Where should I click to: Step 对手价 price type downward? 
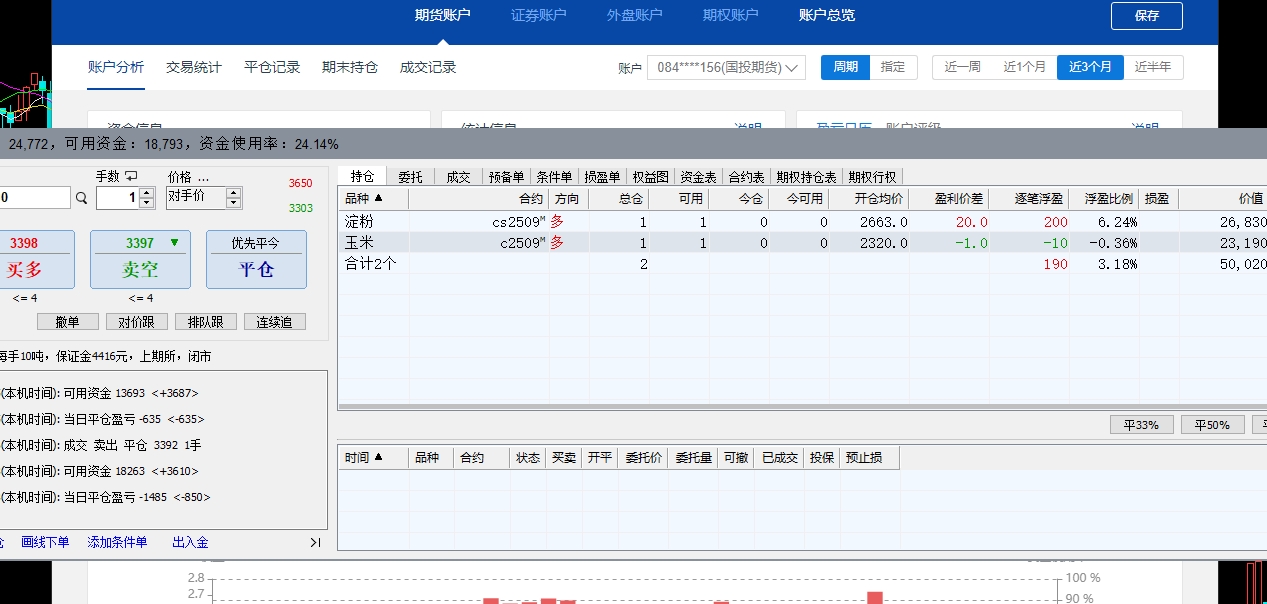coord(234,203)
